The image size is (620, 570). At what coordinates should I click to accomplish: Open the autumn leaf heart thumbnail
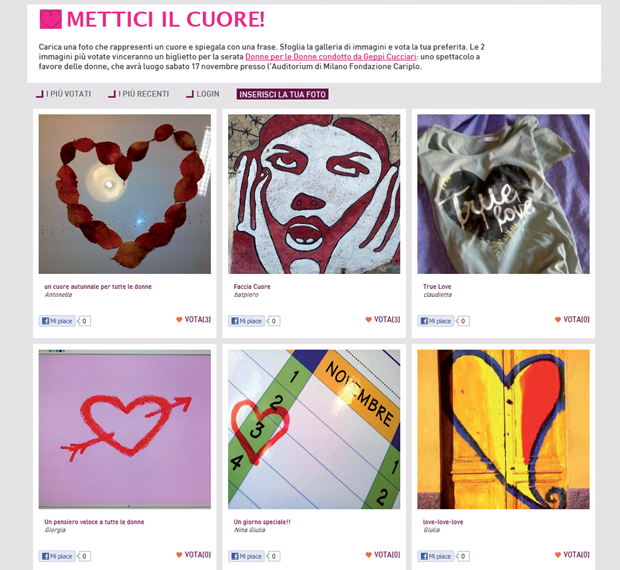(x=125, y=194)
